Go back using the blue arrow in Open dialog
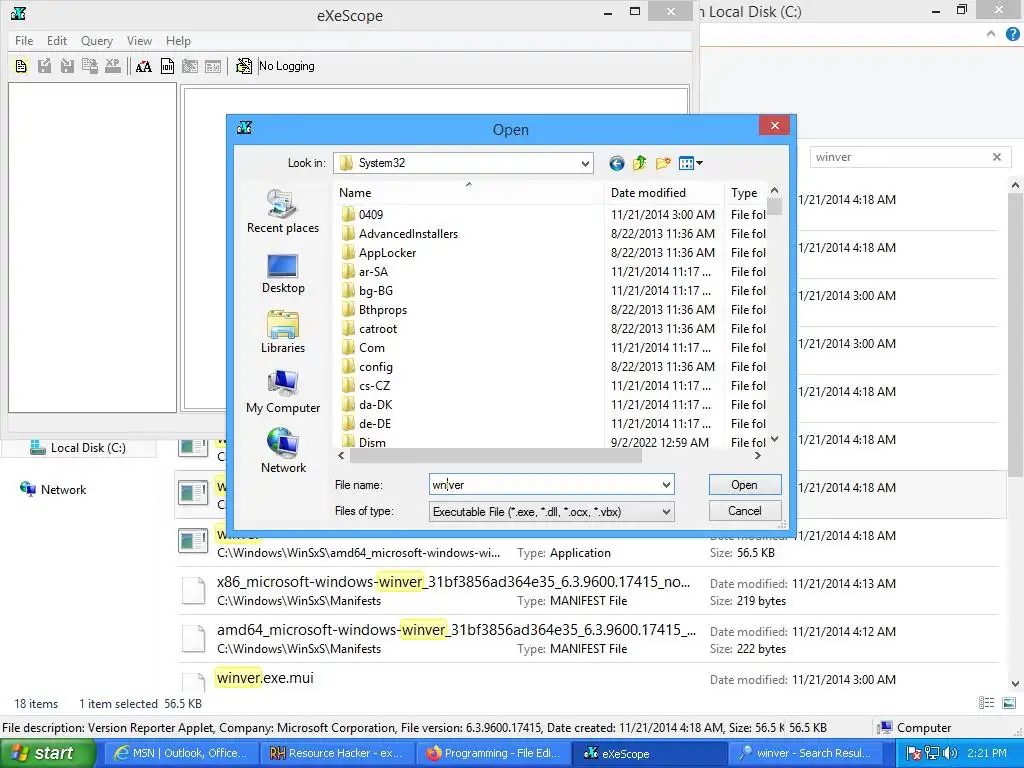 coord(616,163)
